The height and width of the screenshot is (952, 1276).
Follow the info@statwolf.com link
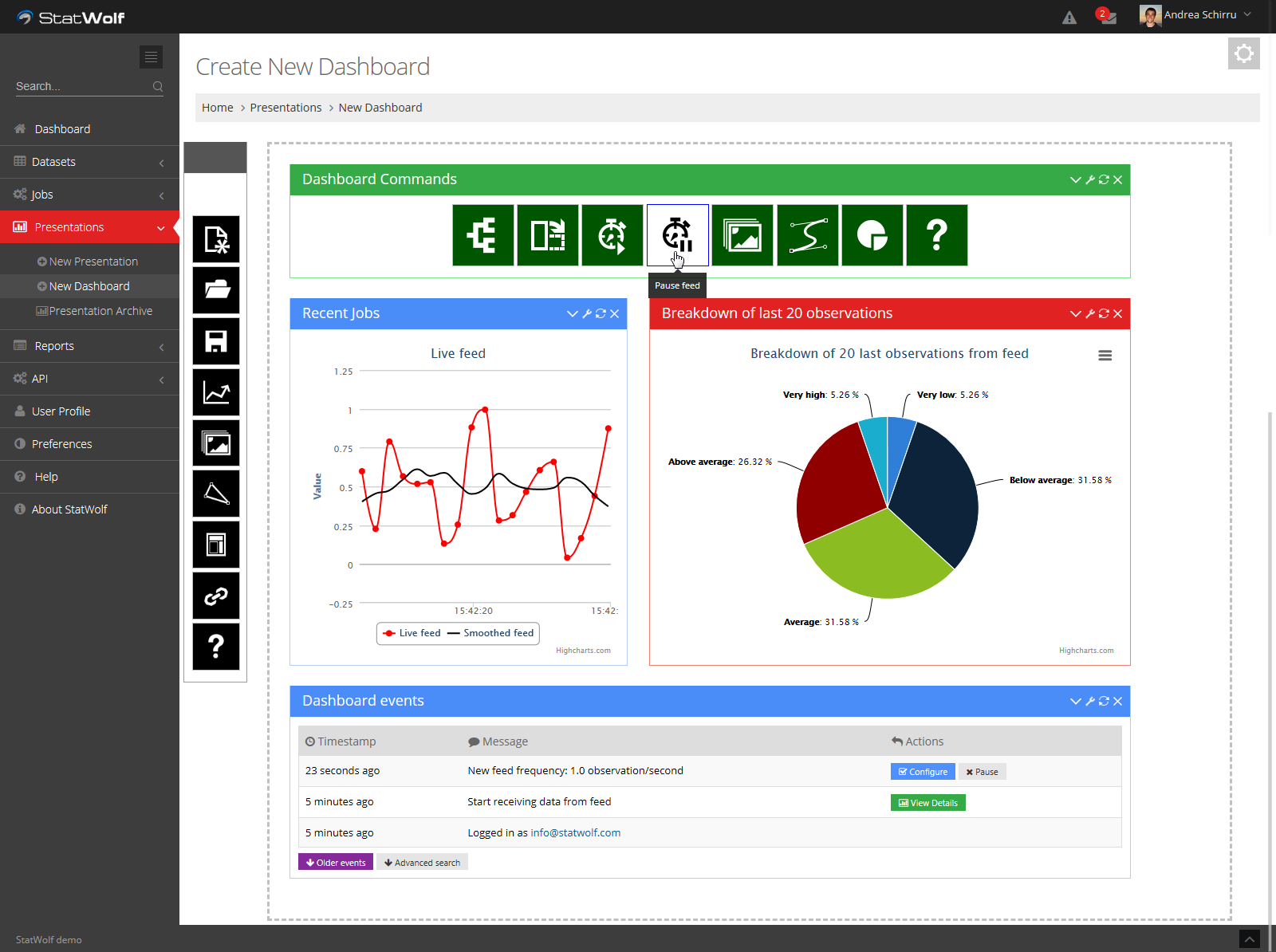(576, 833)
